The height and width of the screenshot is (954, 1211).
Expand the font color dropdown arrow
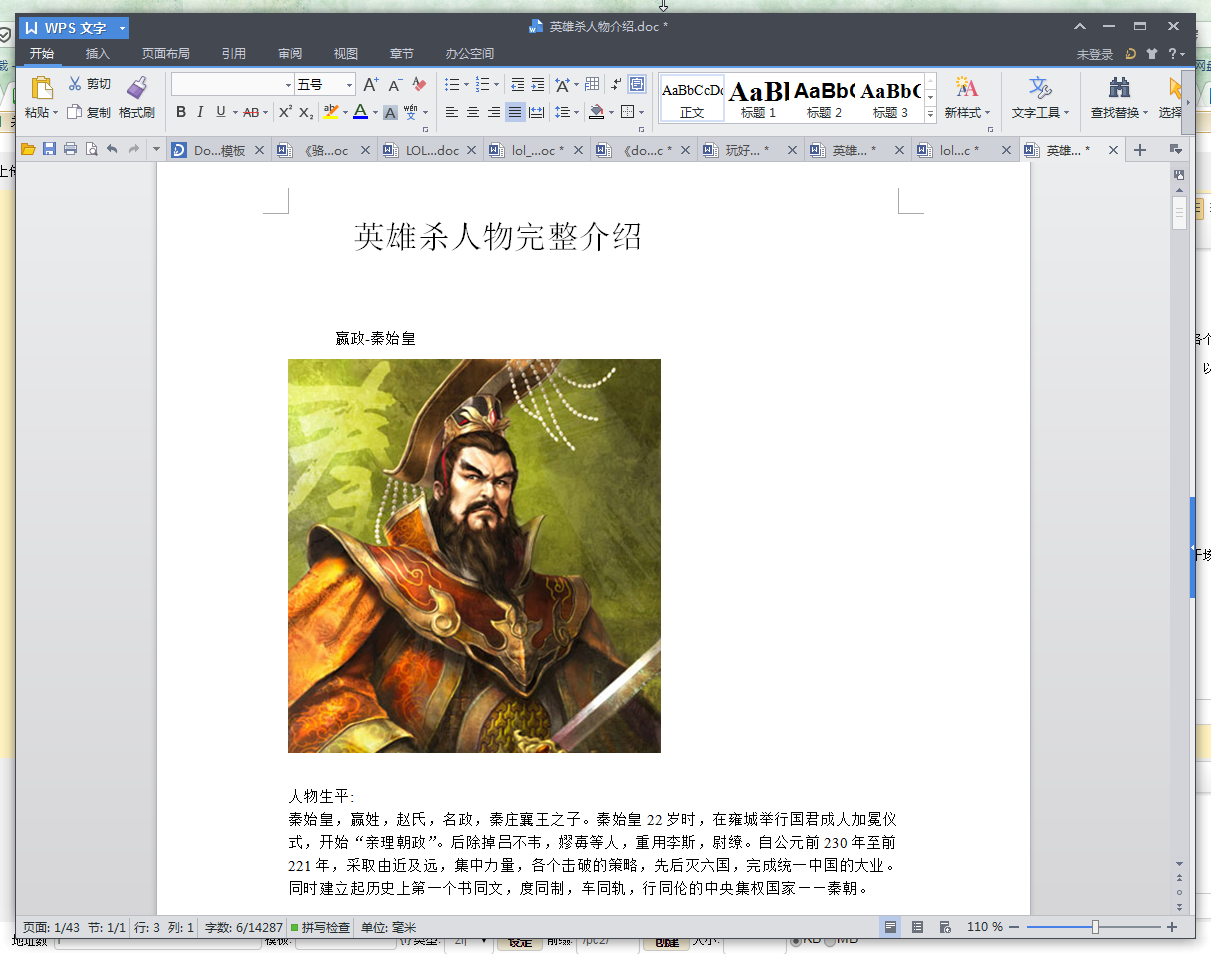[375, 113]
